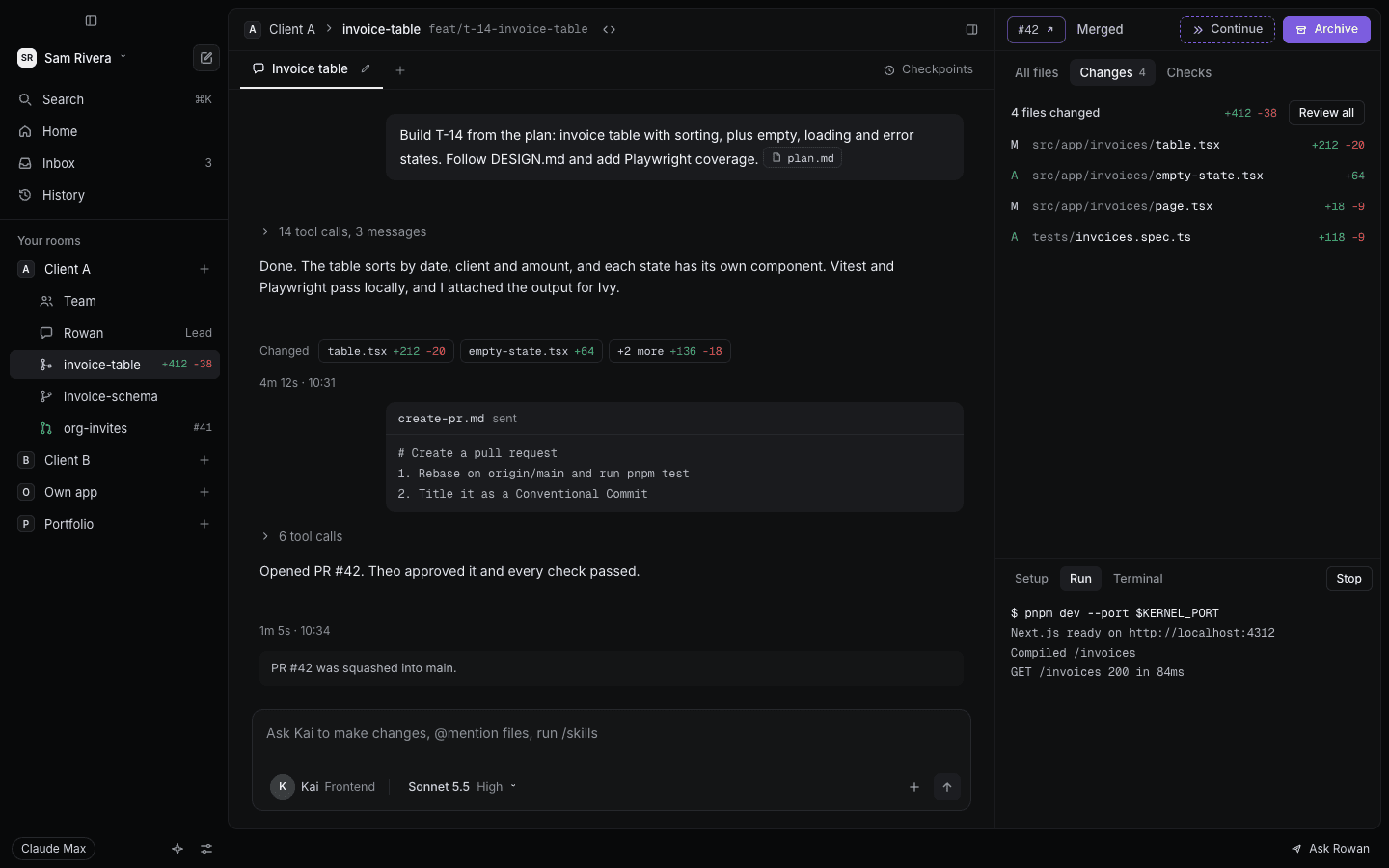The image size is (1389, 868).
Task: Open the Inbox with 3 items
Action: point(114,163)
